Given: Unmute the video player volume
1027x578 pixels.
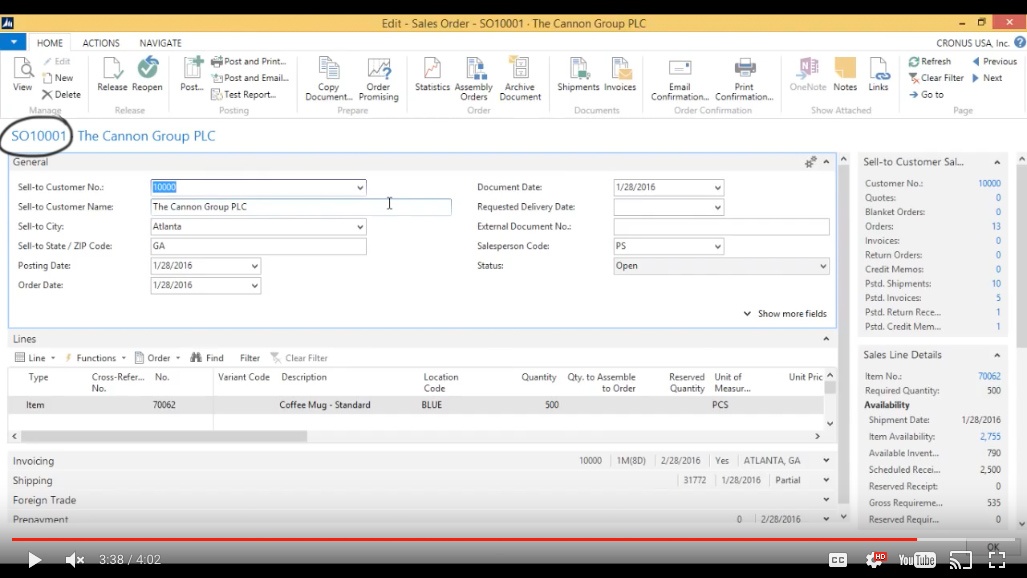Looking at the screenshot, I should click(75, 560).
